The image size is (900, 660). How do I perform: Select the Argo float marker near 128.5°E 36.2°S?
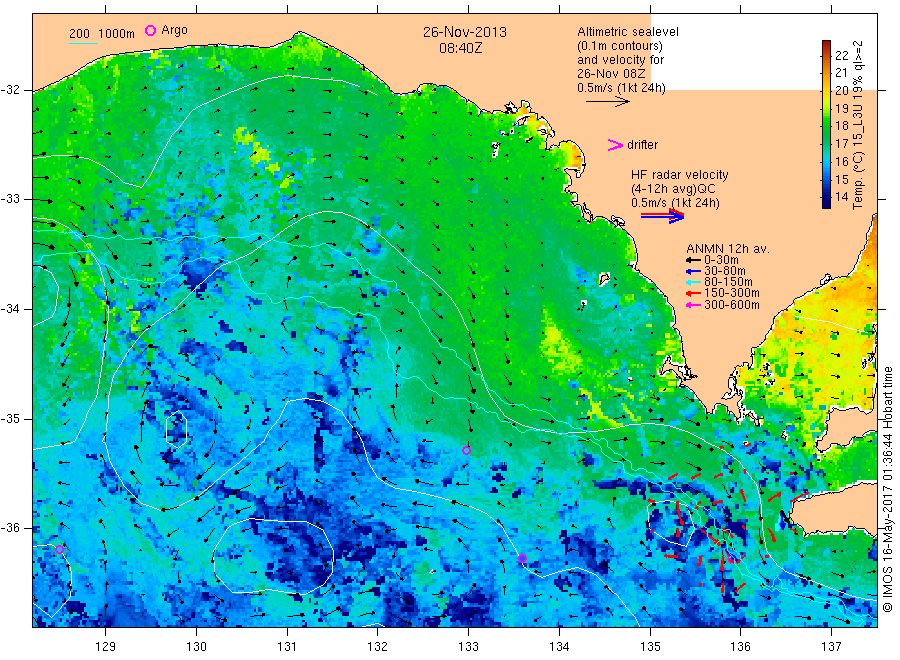pos(59,549)
